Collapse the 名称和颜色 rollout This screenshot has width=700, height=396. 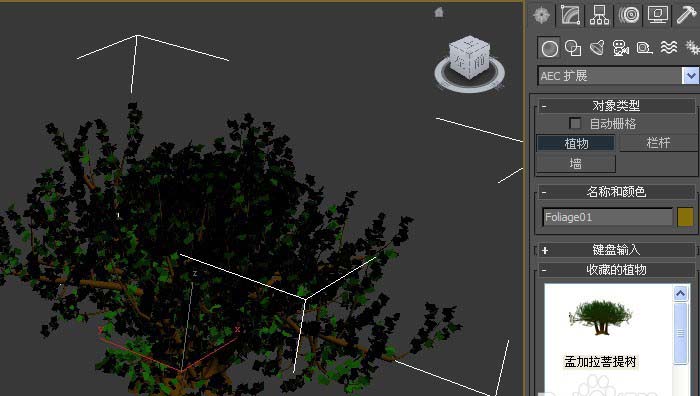[616, 192]
